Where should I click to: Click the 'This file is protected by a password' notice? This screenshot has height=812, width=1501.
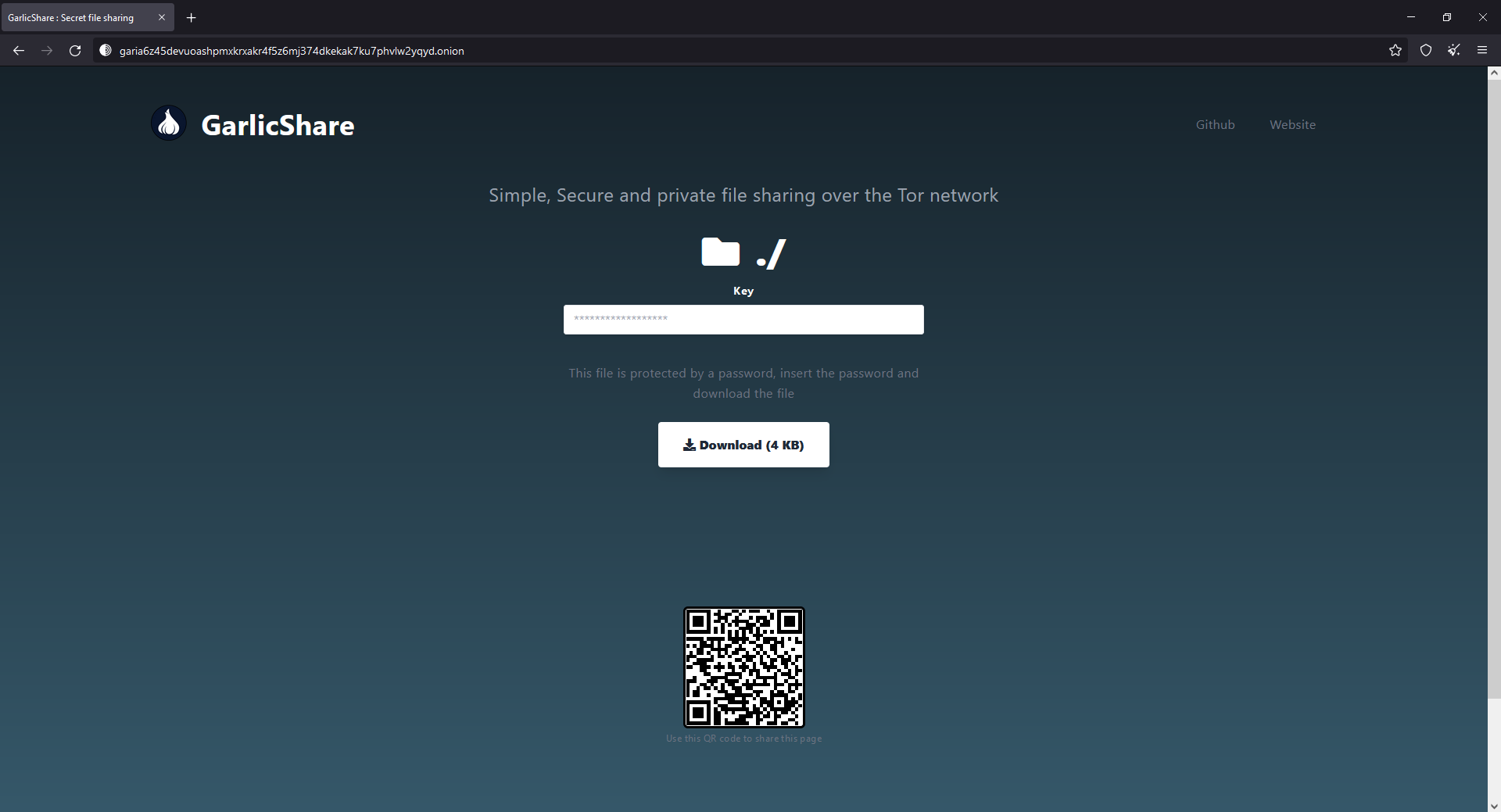pyautogui.click(x=743, y=383)
